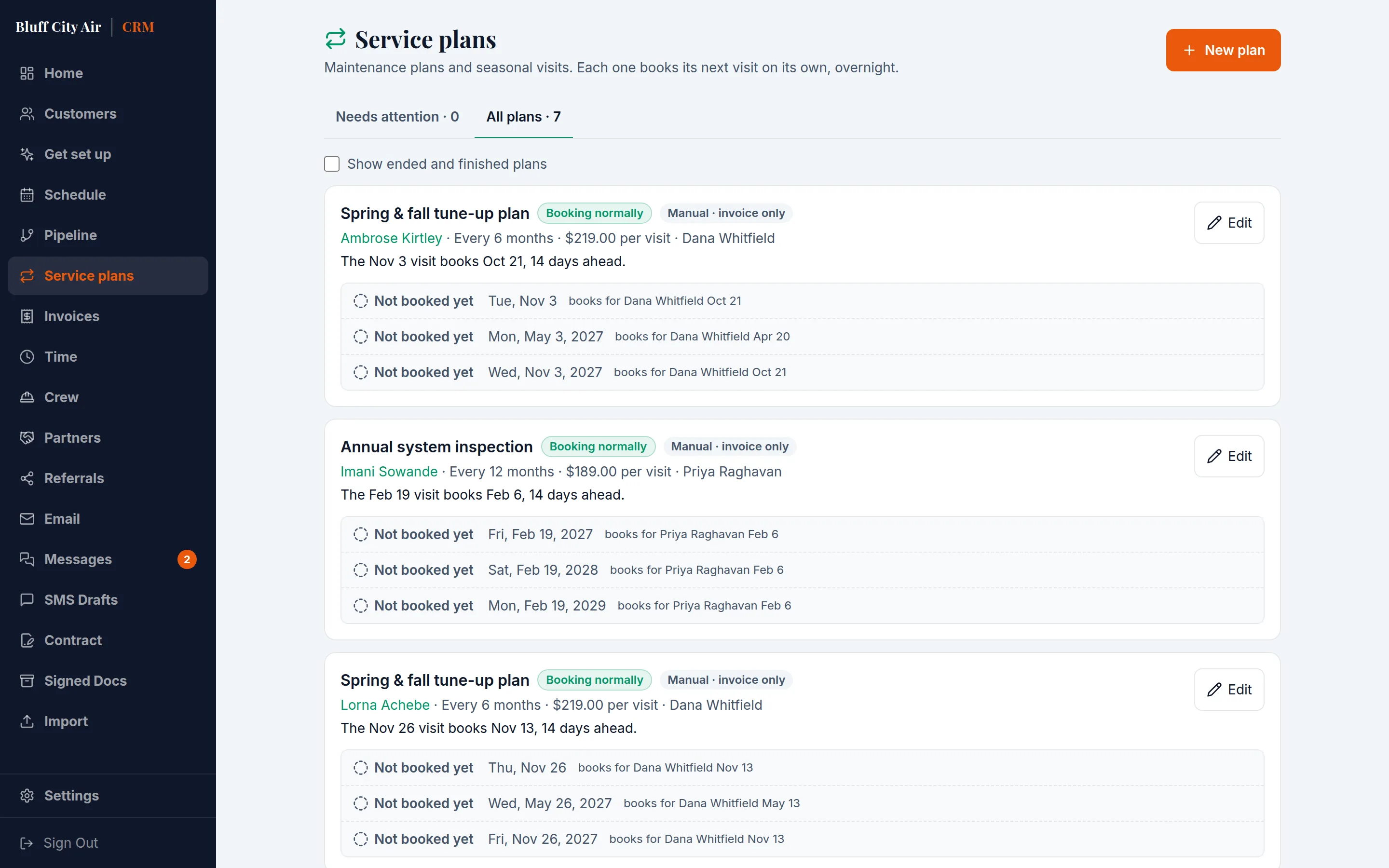Select Service plans in sidebar
Viewport: 1389px width, 868px height.
108,275
